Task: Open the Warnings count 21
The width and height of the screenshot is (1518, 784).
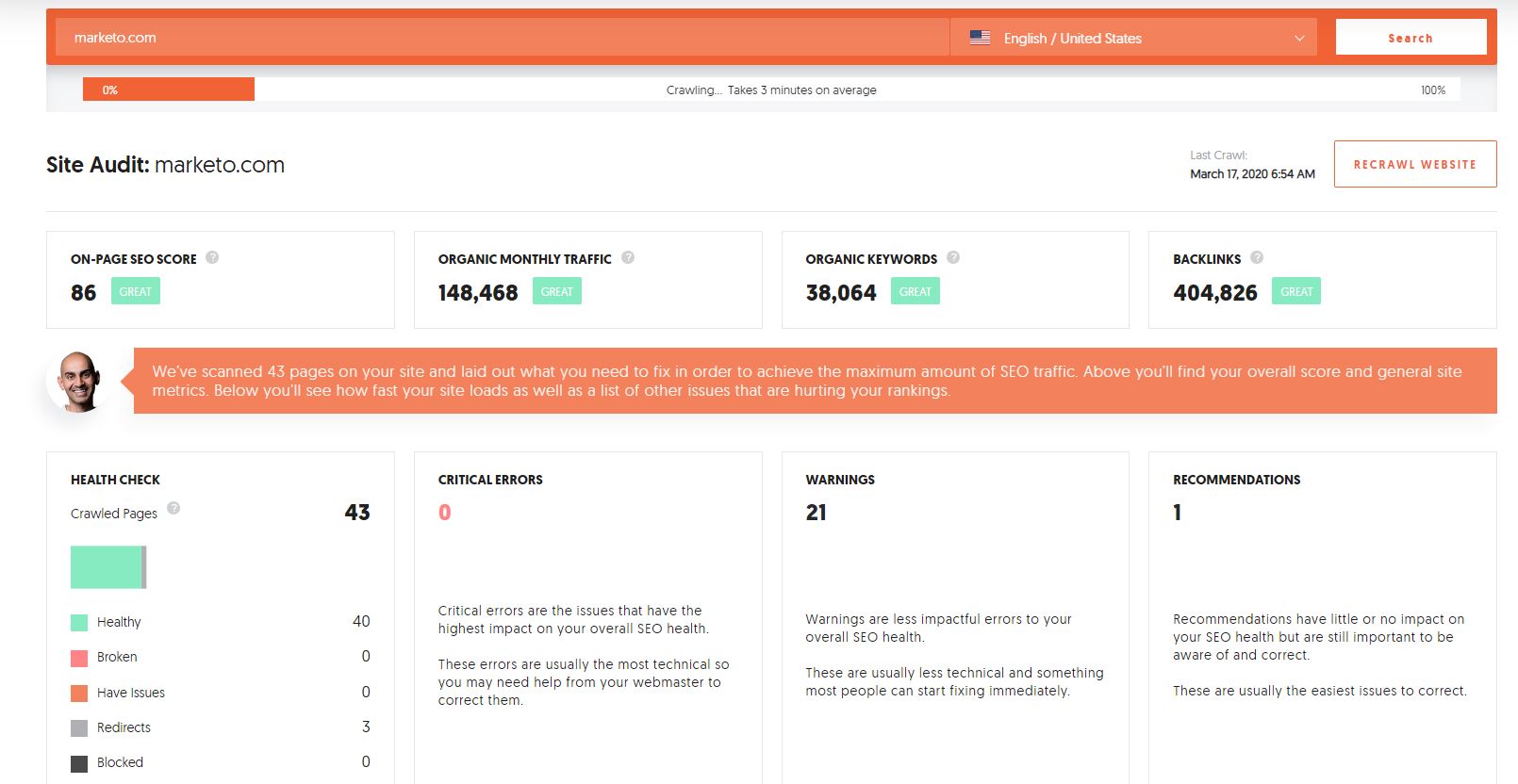Action: click(817, 513)
